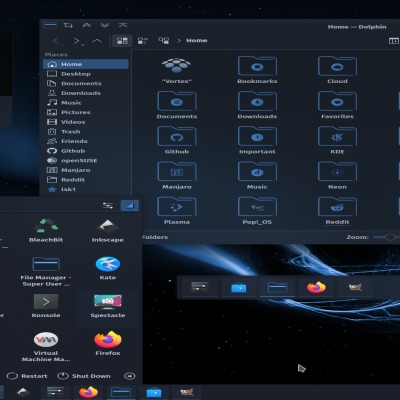Select Github in the Places panel
Screen dimensions: 400x400
pos(86,151)
